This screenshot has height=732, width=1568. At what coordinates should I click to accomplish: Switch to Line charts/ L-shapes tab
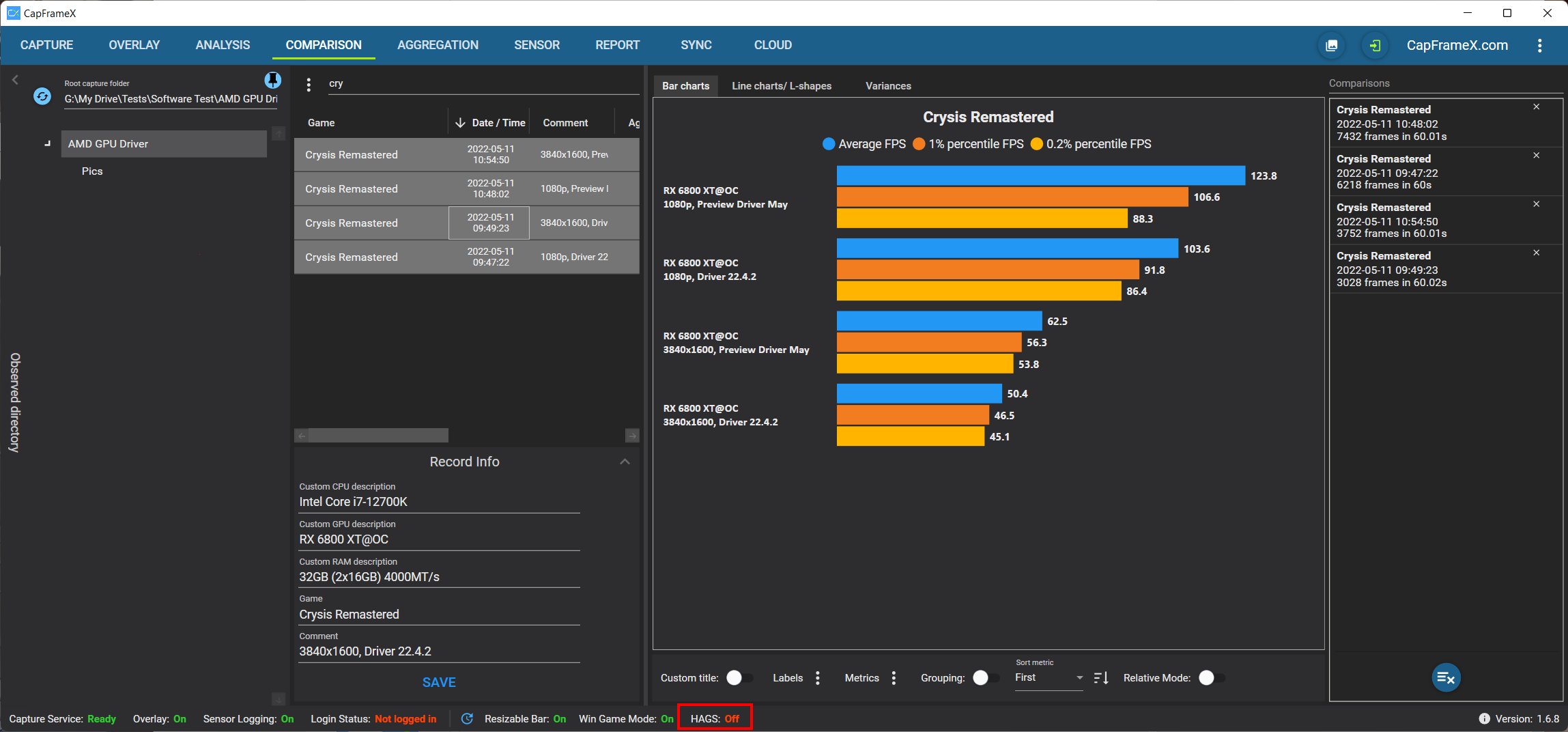pyautogui.click(x=782, y=86)
